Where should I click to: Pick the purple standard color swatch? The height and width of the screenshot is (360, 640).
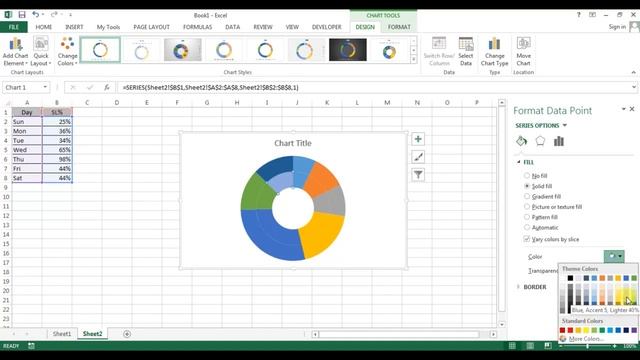pyautogui.click(x=634, y=330)
